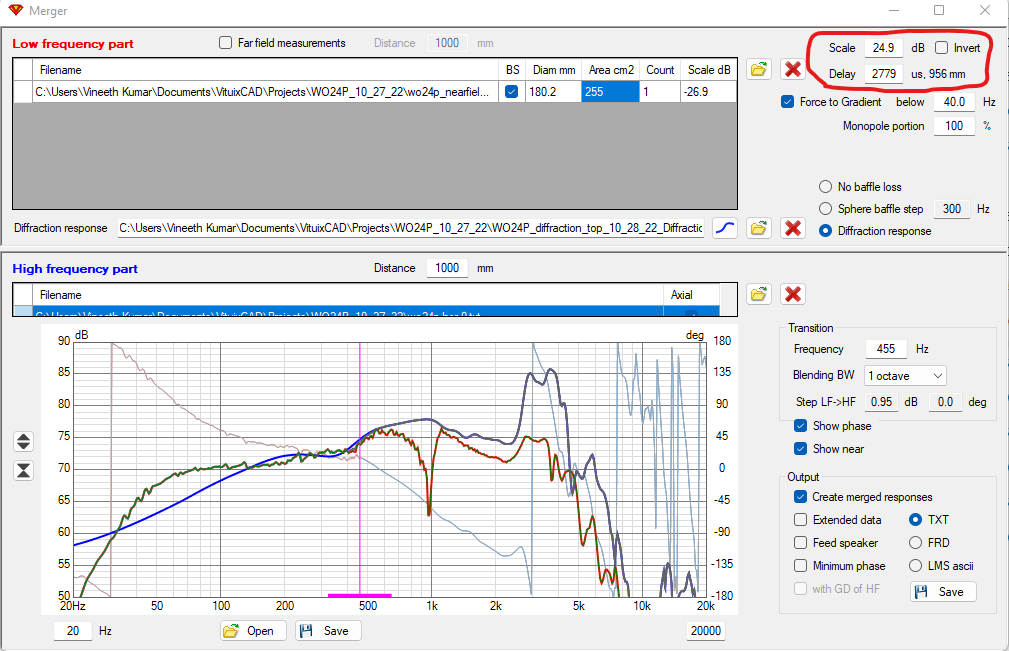Viewport: 1009px width, 651px height.
Task: Open Blending BW dropdown
Action: (905, 376)
